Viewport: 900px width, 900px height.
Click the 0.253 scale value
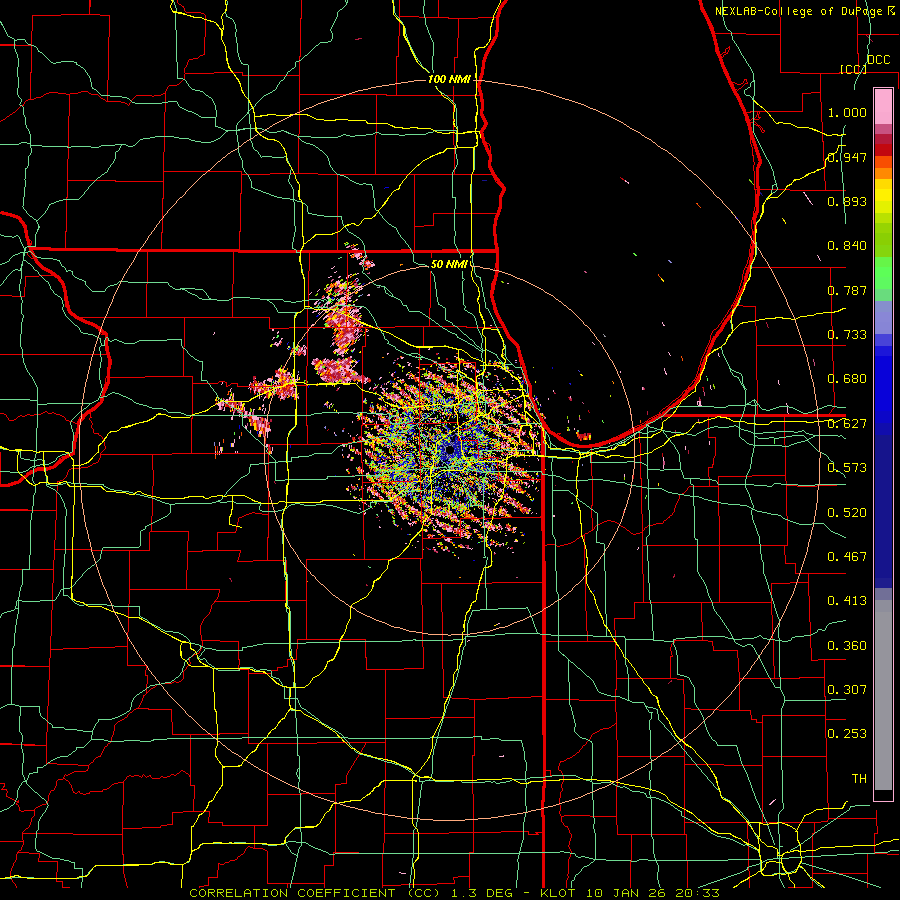point(847,734)
